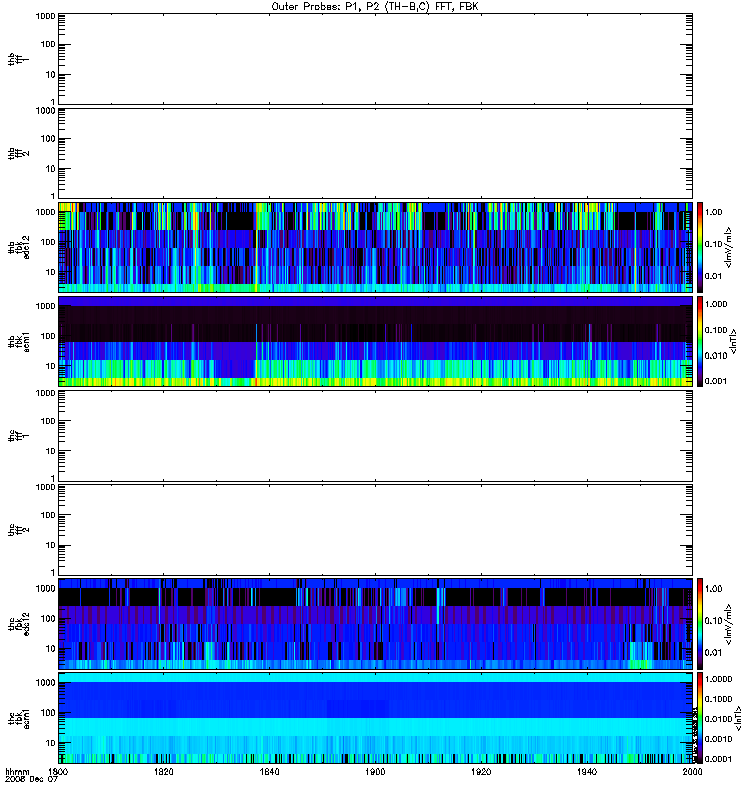This screenshot has width=750, height=800.
Task: Click the '0.0010' value on thc scm1 color bar
Action: pyautogui.click(x=718, y=739)
